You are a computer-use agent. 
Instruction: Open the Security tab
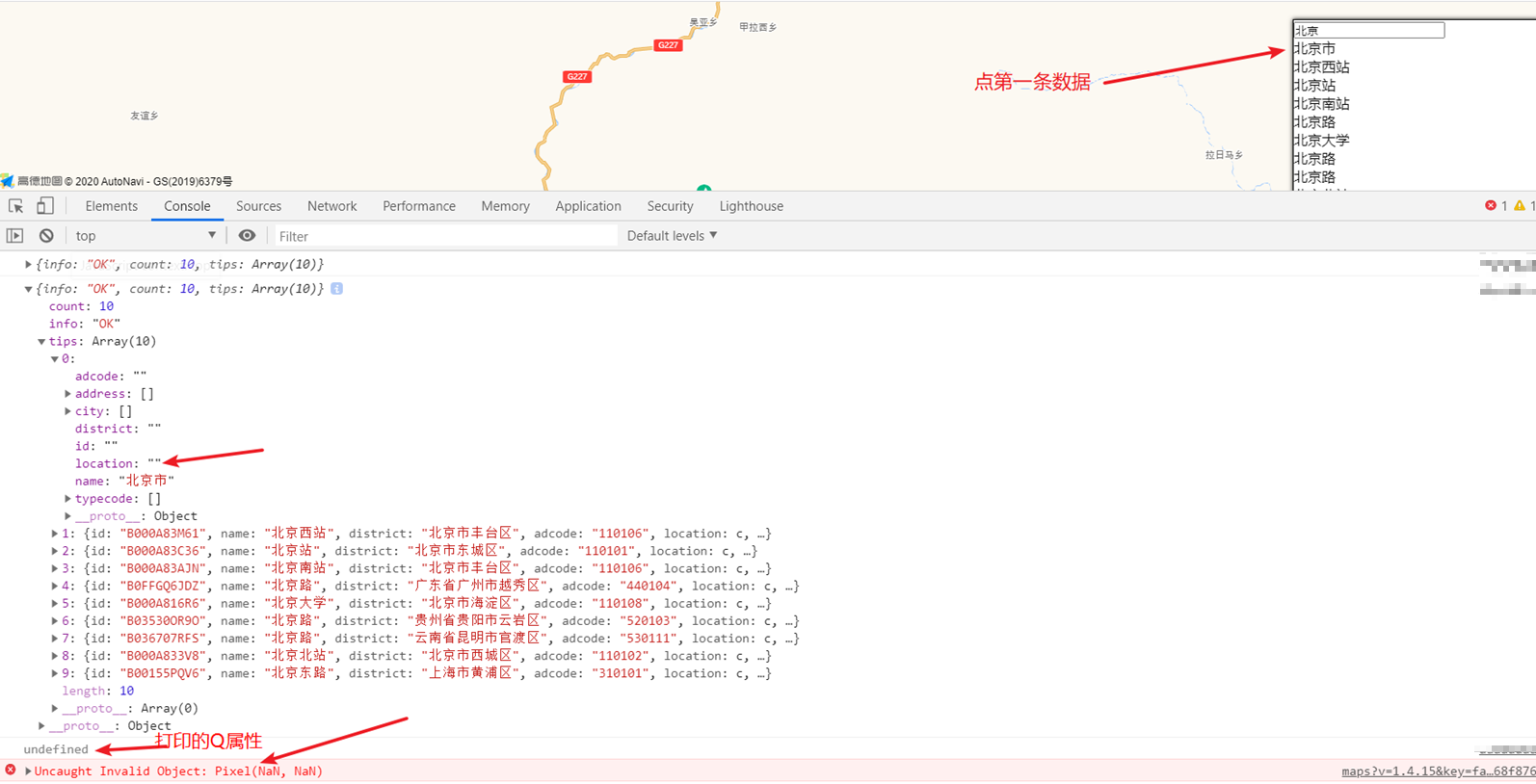(x=670, y=206)
